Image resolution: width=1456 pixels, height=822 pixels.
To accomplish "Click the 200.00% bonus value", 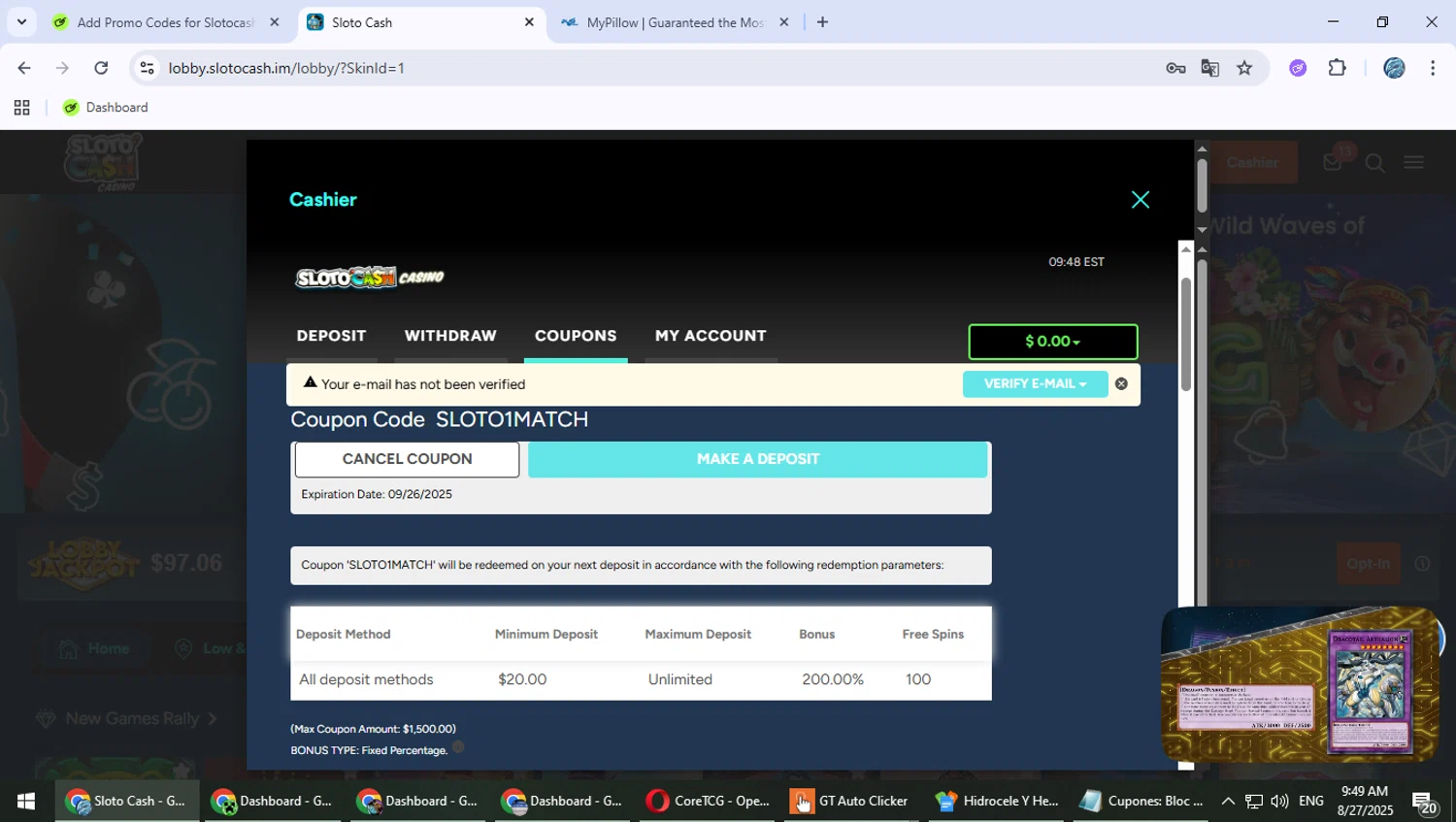I will [833, 679].
